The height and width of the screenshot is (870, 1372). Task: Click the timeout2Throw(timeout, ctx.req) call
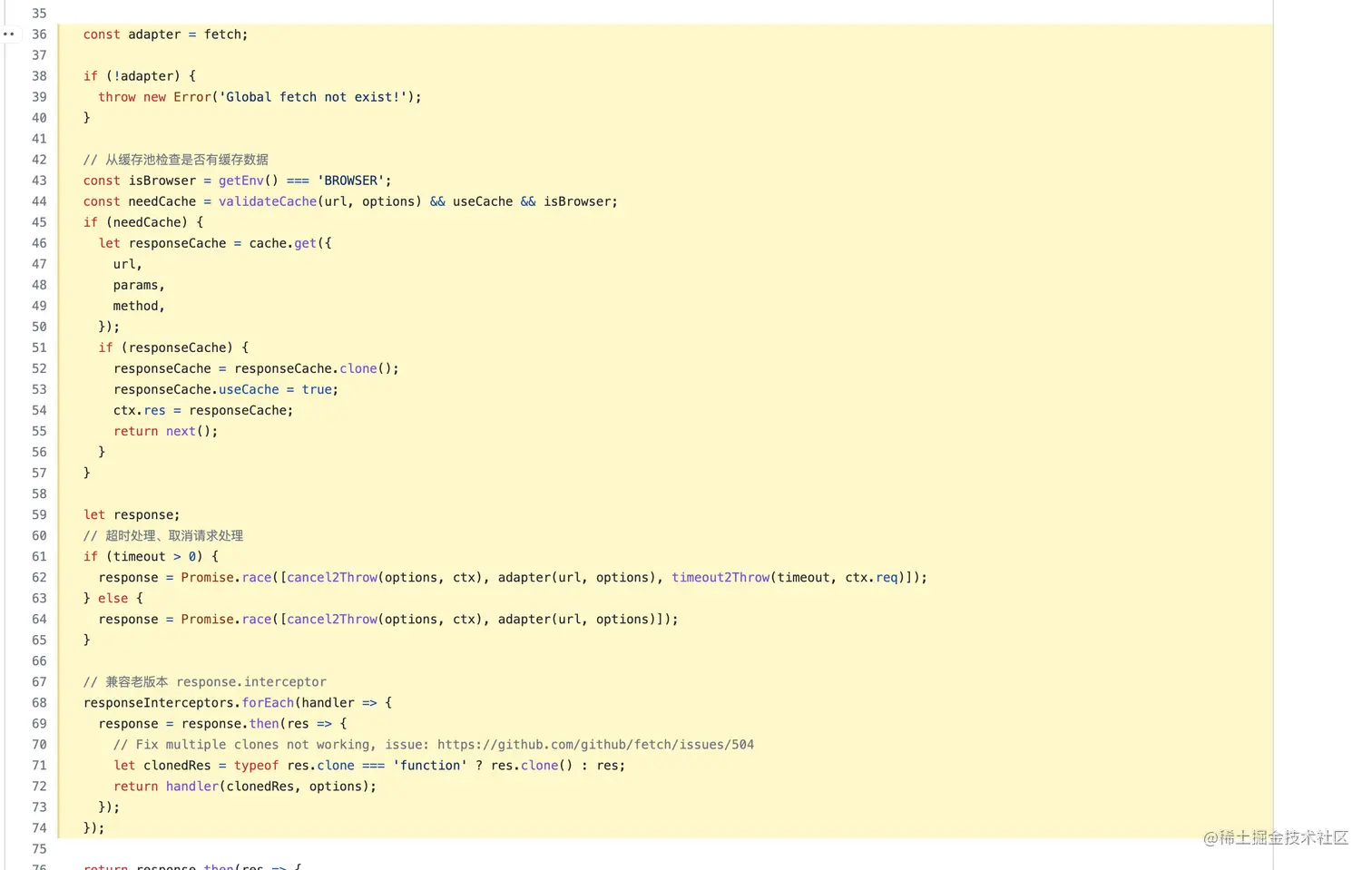click(789, 577)
